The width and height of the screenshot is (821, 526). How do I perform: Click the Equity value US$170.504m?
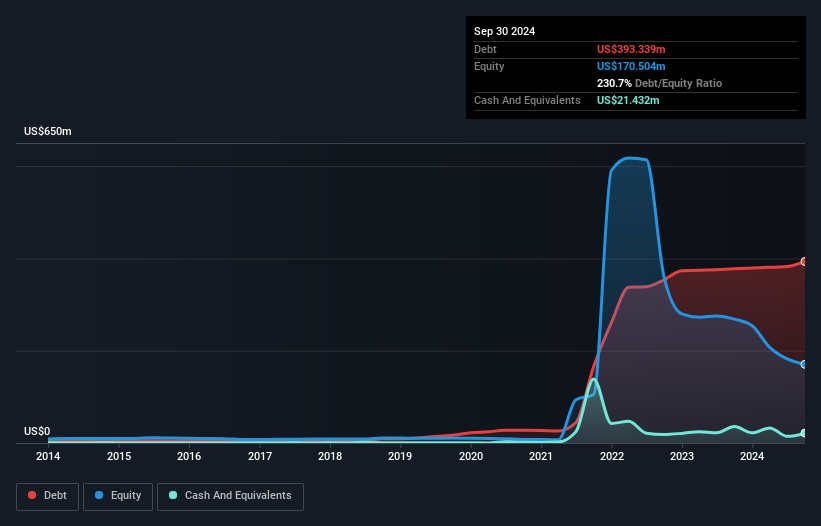(x=631, y=66)
